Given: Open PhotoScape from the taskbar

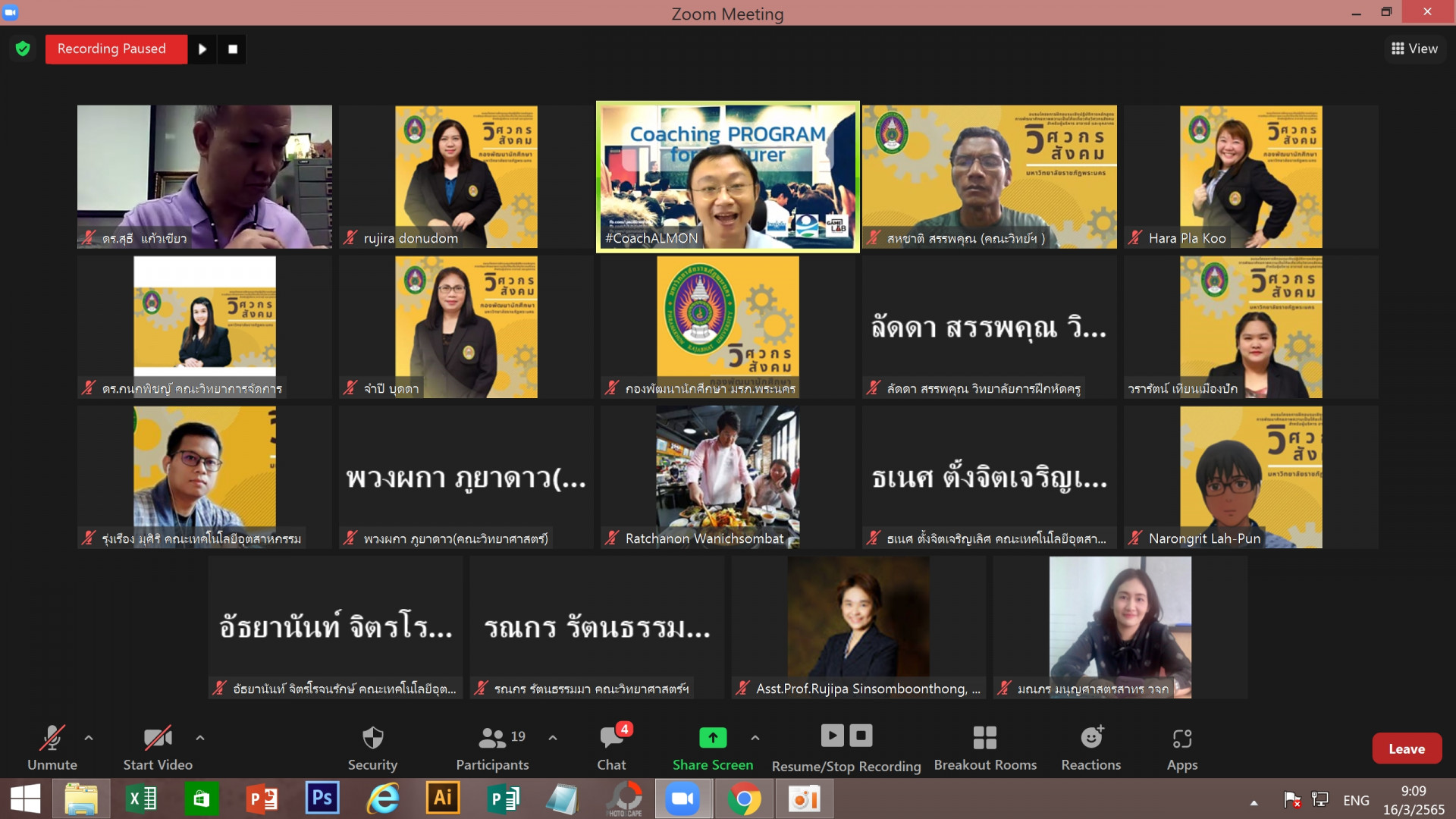Looking at the screenshot, I should 625,799.
